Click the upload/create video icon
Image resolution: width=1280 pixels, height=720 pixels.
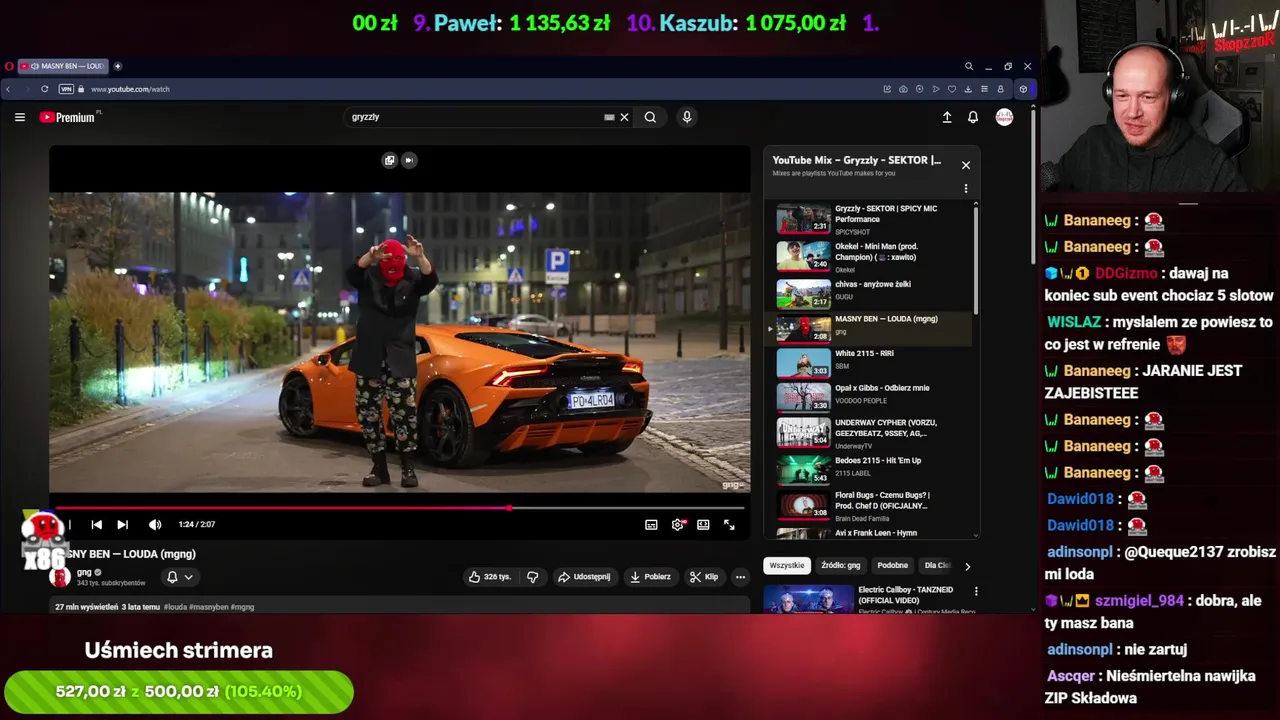pyautogui.click(x=947, y=117)
